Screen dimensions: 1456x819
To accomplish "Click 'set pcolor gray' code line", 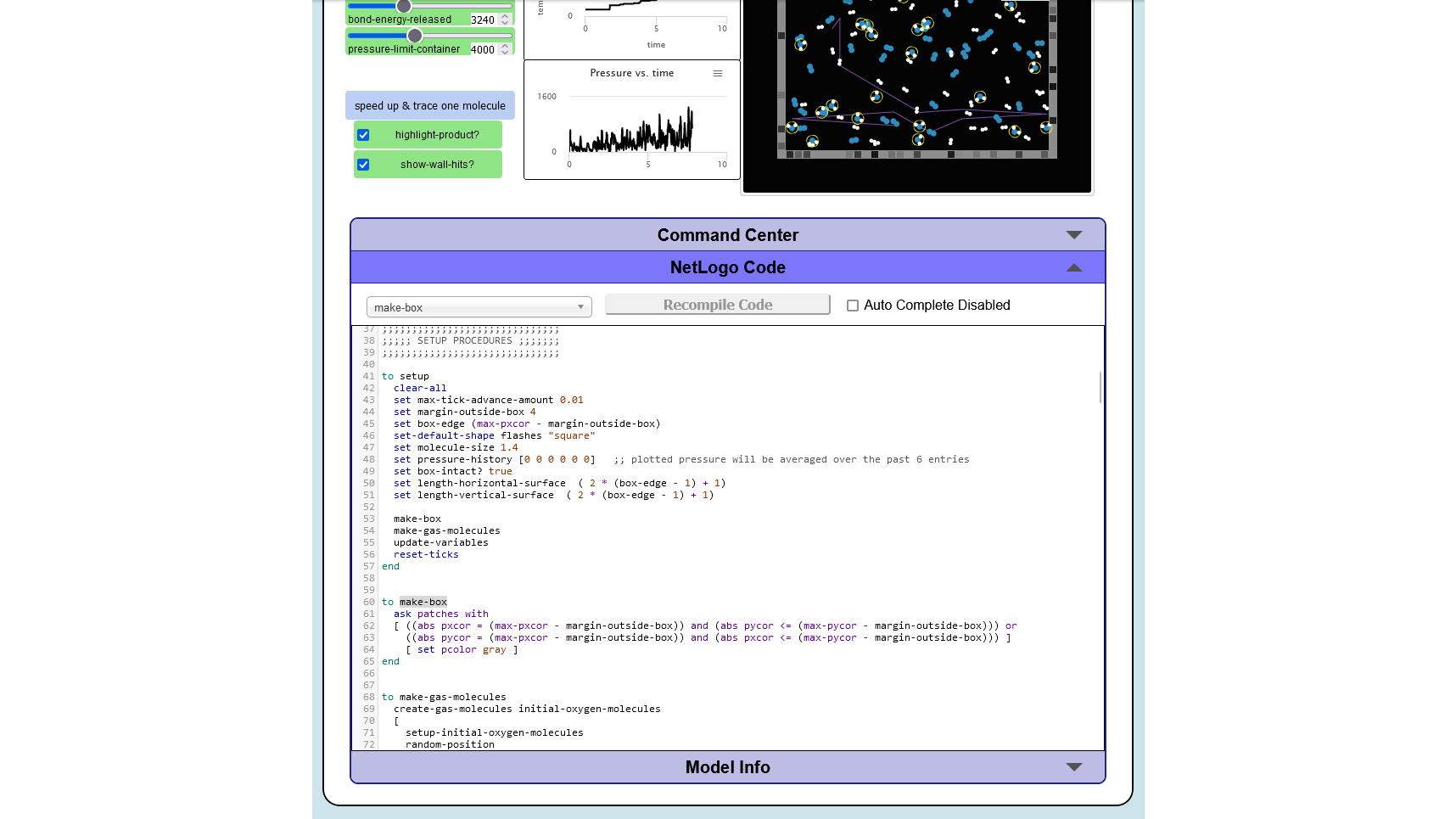I will [x=462, y=649].
